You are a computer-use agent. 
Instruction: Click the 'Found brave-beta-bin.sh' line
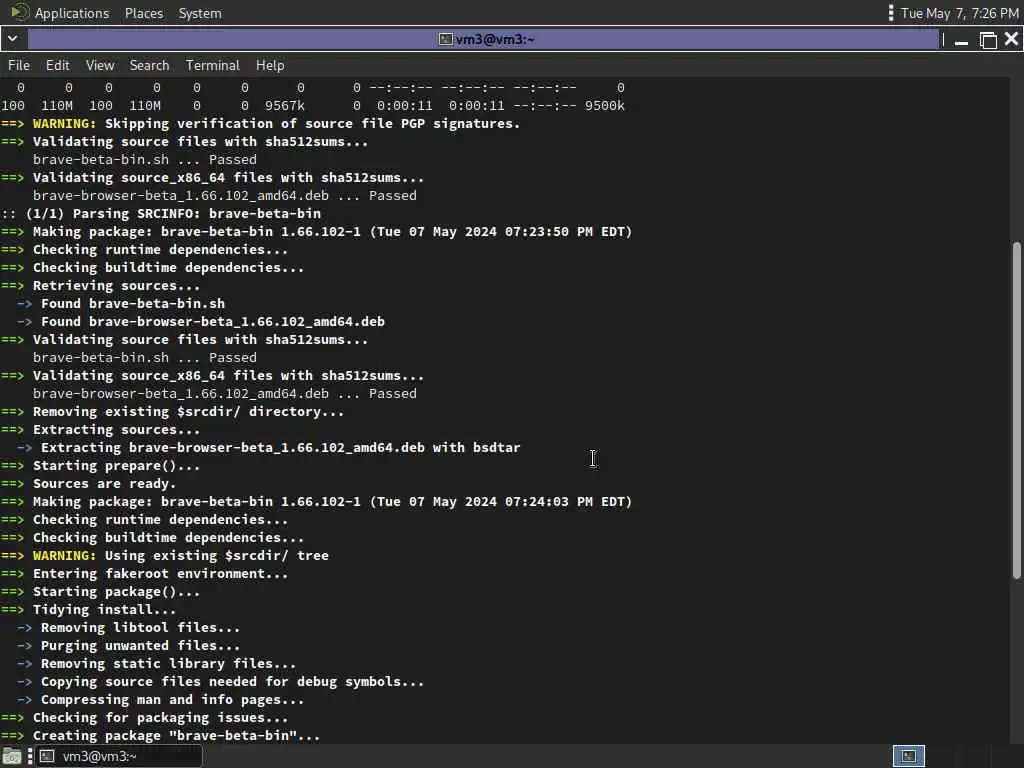[121, 304]
